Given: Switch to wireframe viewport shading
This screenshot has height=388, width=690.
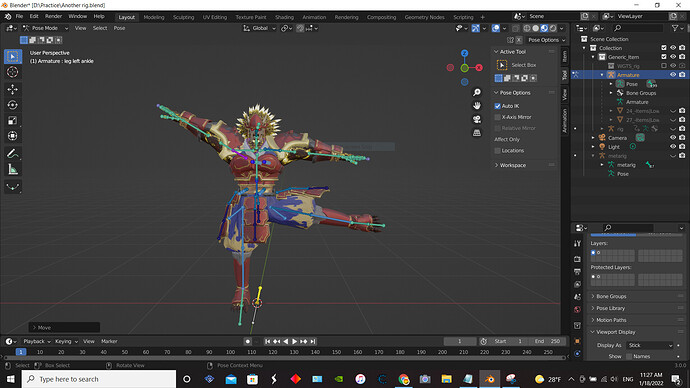Looking at the screenshot, I should click(x=527, y=28).
